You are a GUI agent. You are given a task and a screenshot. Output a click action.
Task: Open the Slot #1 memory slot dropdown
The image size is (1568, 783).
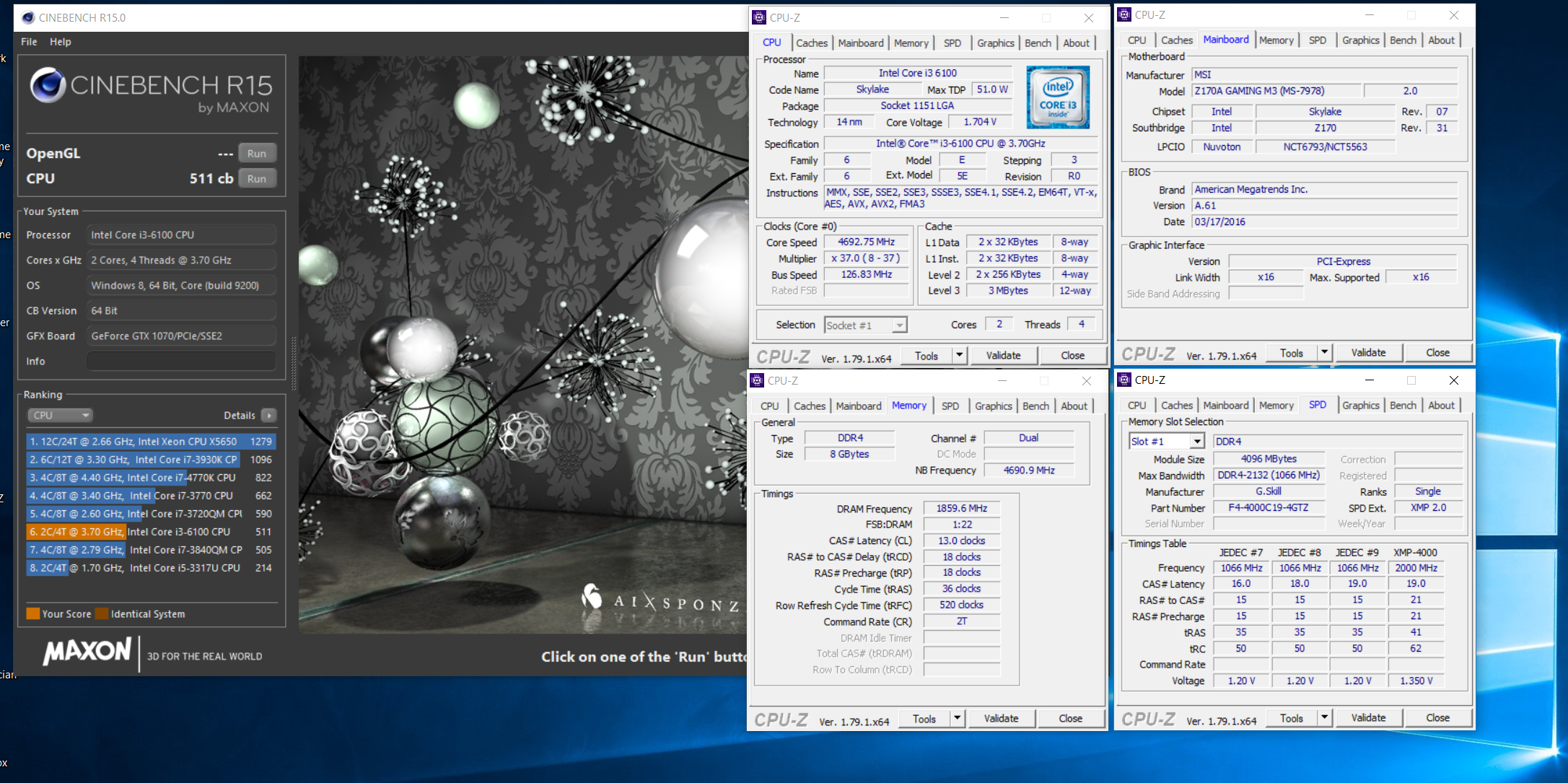click(x=1197, y=441)
